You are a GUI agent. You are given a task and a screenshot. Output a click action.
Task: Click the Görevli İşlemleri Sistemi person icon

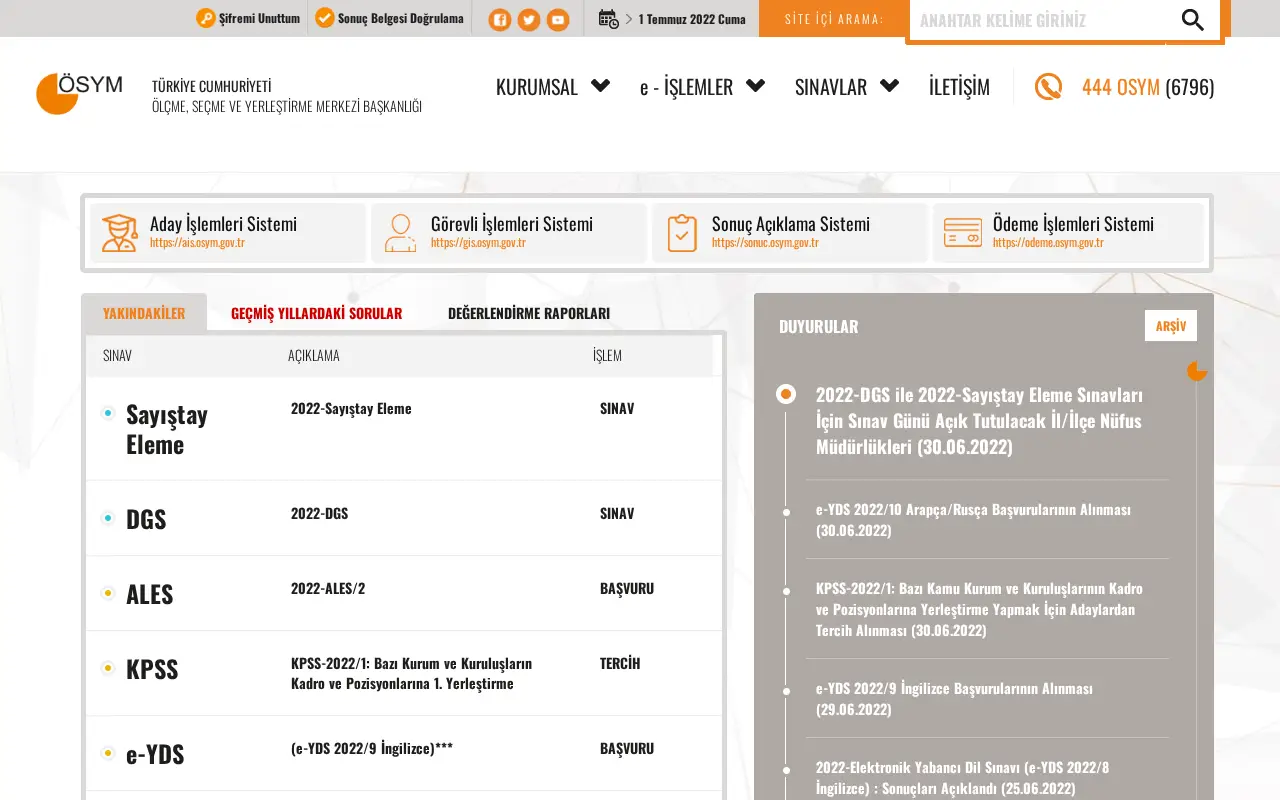click(400, 233)
